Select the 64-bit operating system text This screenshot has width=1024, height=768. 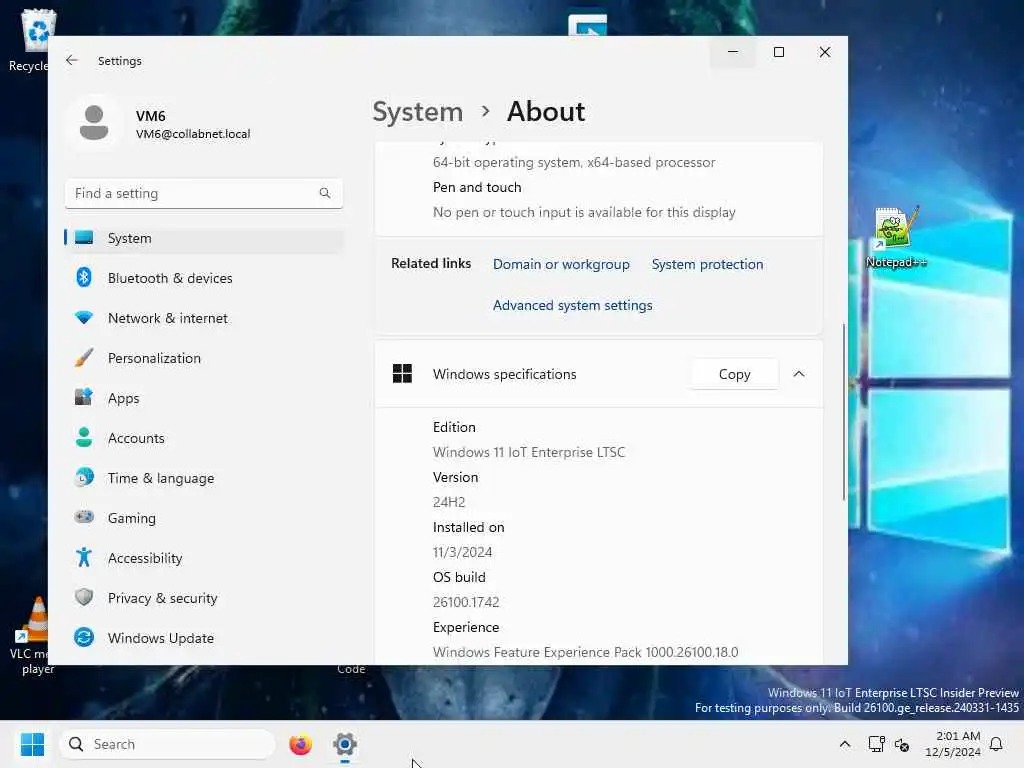(x=573, y=163)
